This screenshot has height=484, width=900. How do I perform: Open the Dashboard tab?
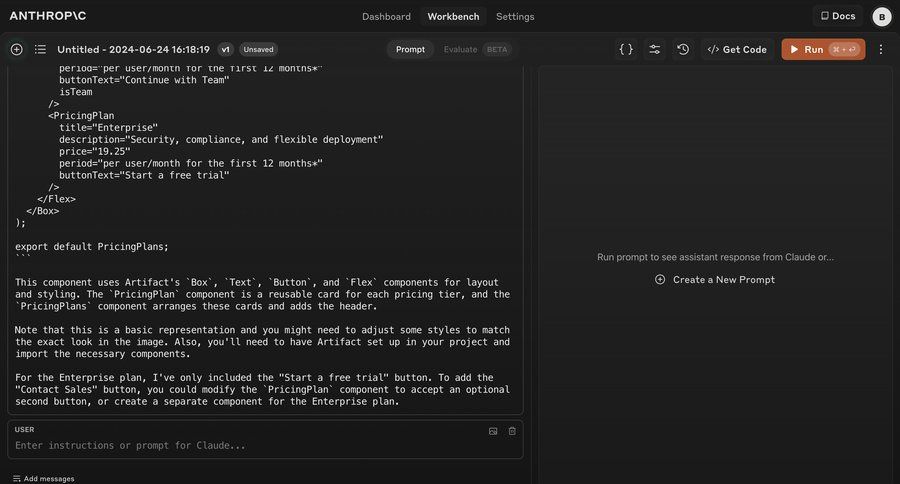click(x=386, y=17)
